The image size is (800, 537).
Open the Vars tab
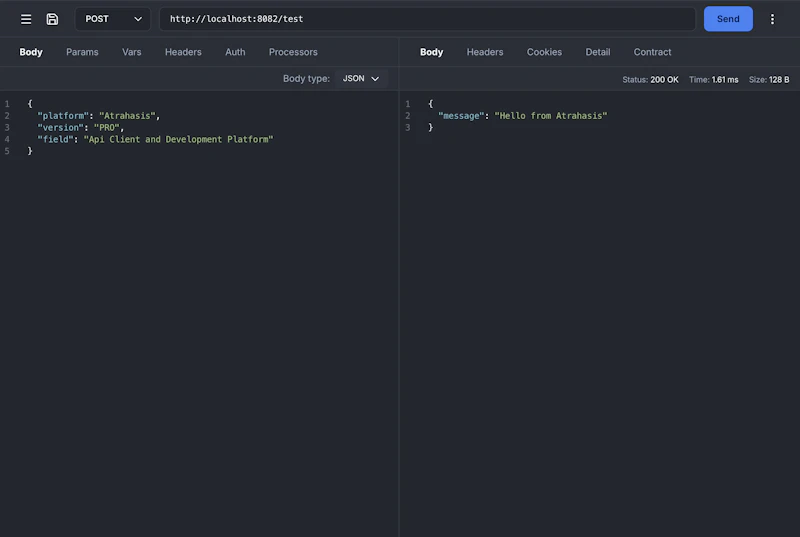pyautogui.click(x=132, y=52)
